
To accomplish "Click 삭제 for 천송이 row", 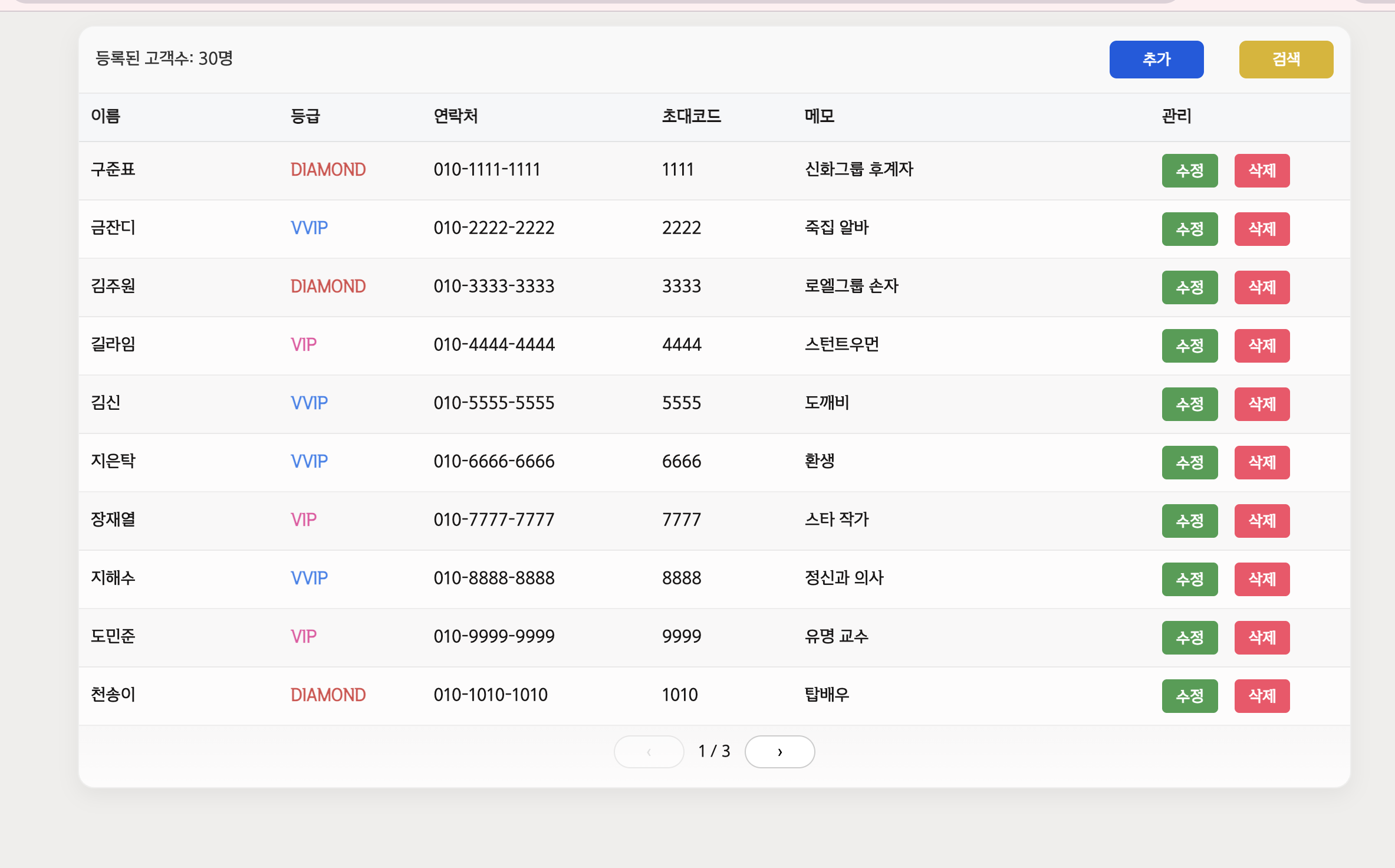I will click(1262, 696).
